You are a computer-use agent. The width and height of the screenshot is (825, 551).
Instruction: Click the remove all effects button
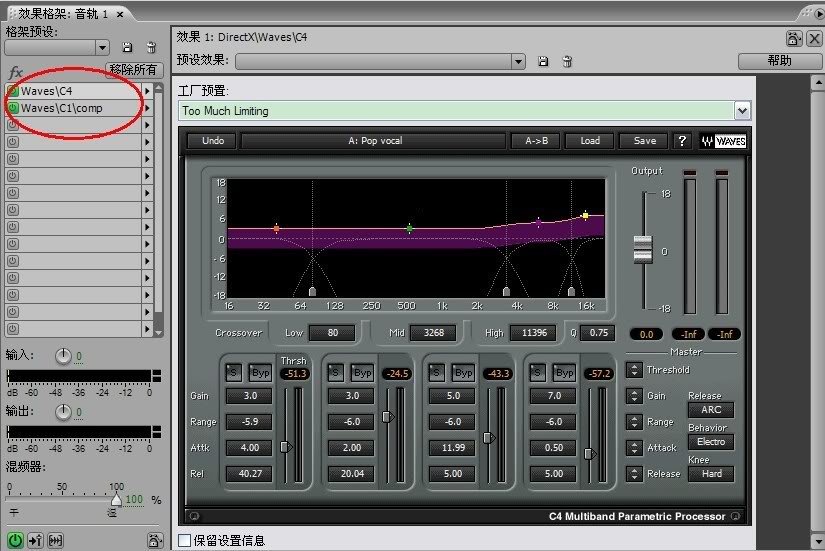tap(134, 69)
